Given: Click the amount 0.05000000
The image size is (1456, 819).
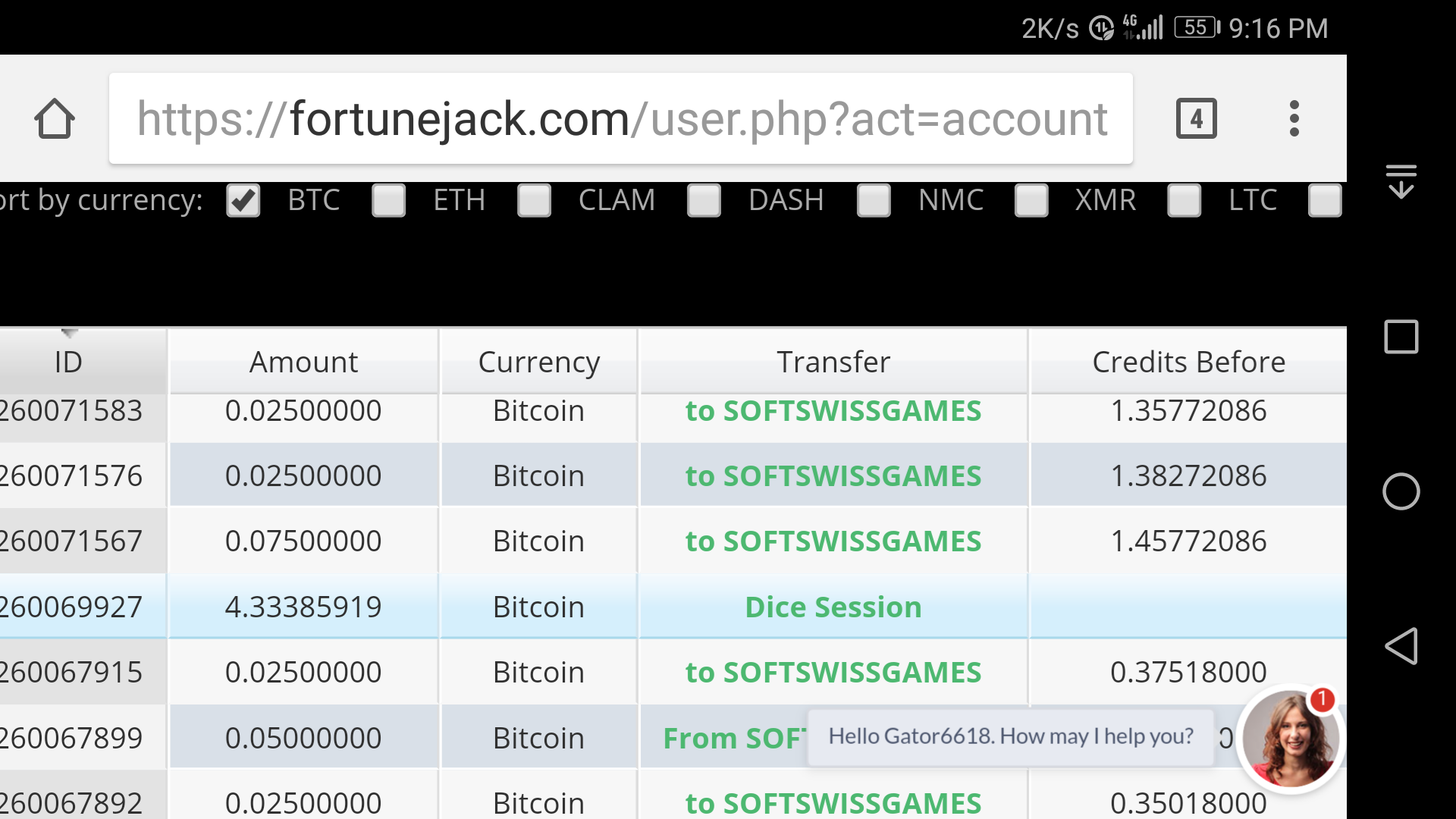Looking at the screenshot, I should pos(303,739).
